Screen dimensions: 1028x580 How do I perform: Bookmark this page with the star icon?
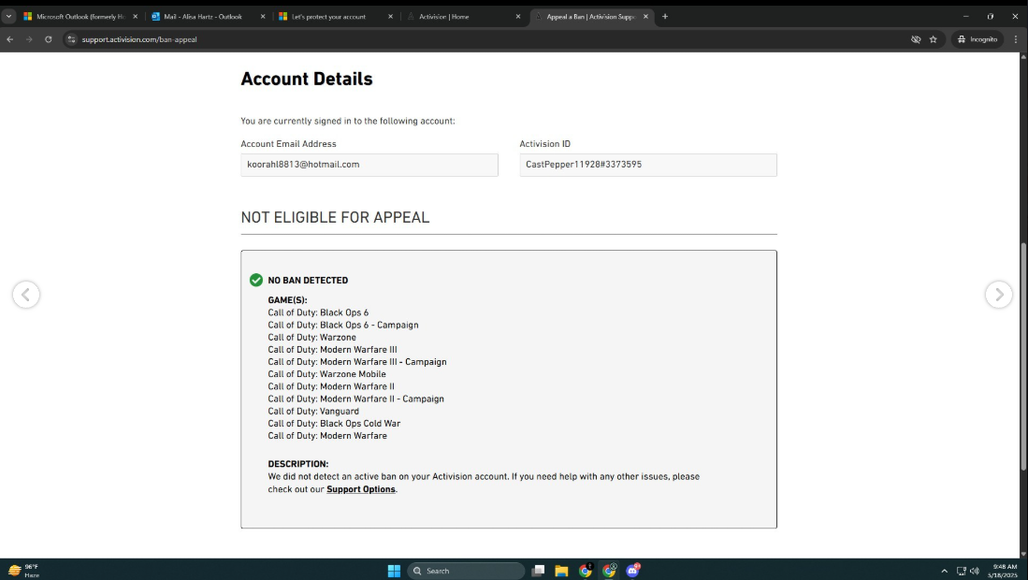(x=933, y=39)
